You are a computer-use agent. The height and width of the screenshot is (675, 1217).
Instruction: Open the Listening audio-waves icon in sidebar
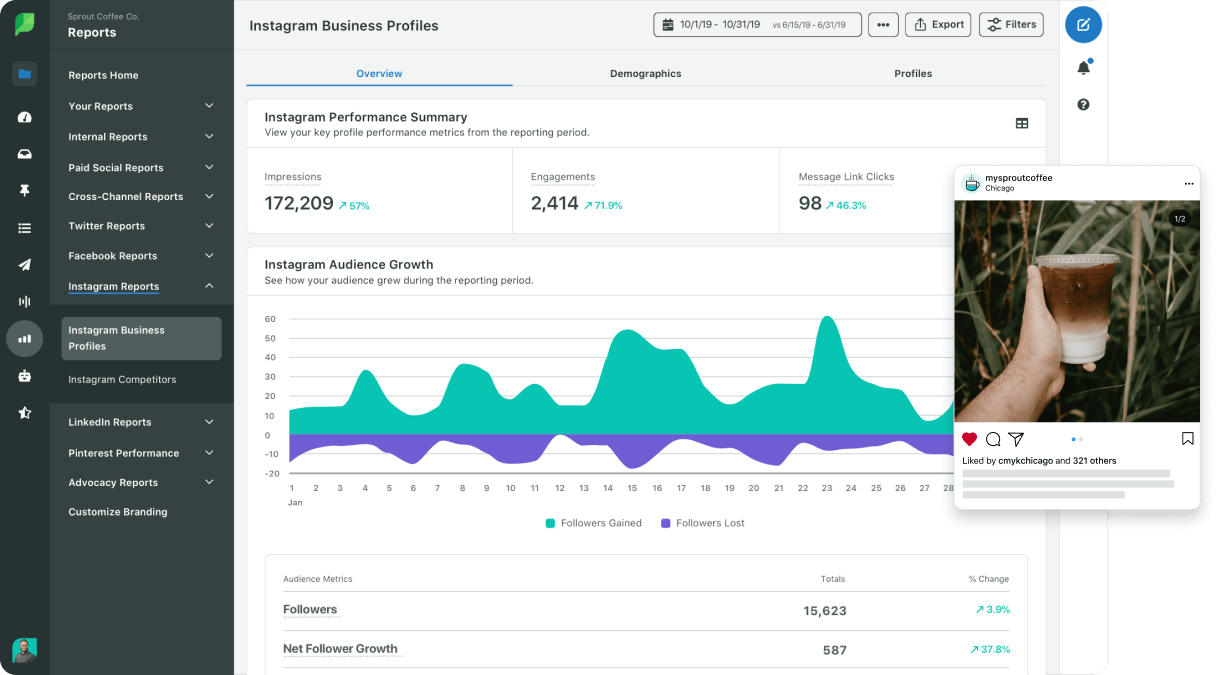pyautogui.click(x=24, y=301)
